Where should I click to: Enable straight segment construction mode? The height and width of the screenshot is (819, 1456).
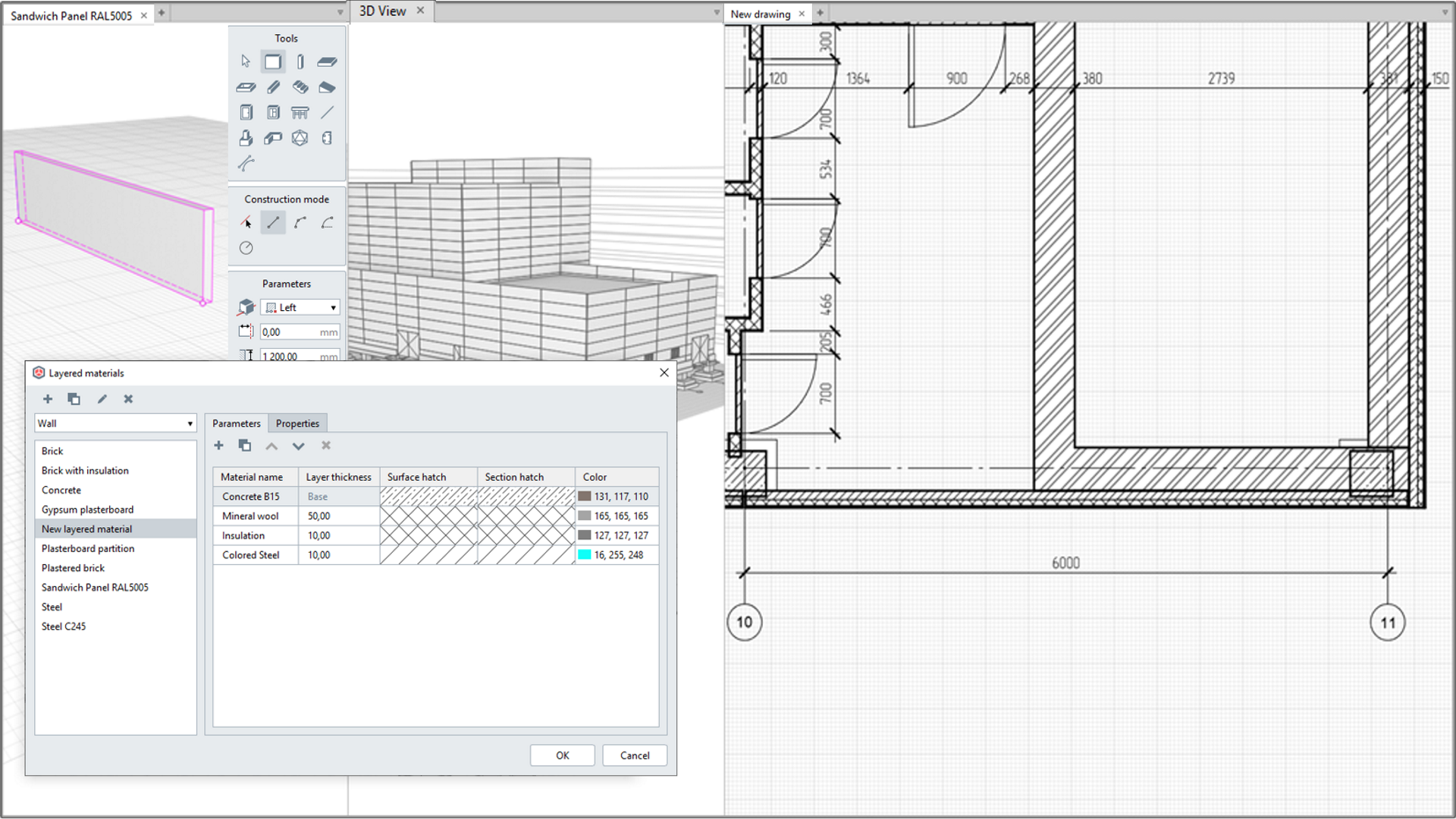273,223
